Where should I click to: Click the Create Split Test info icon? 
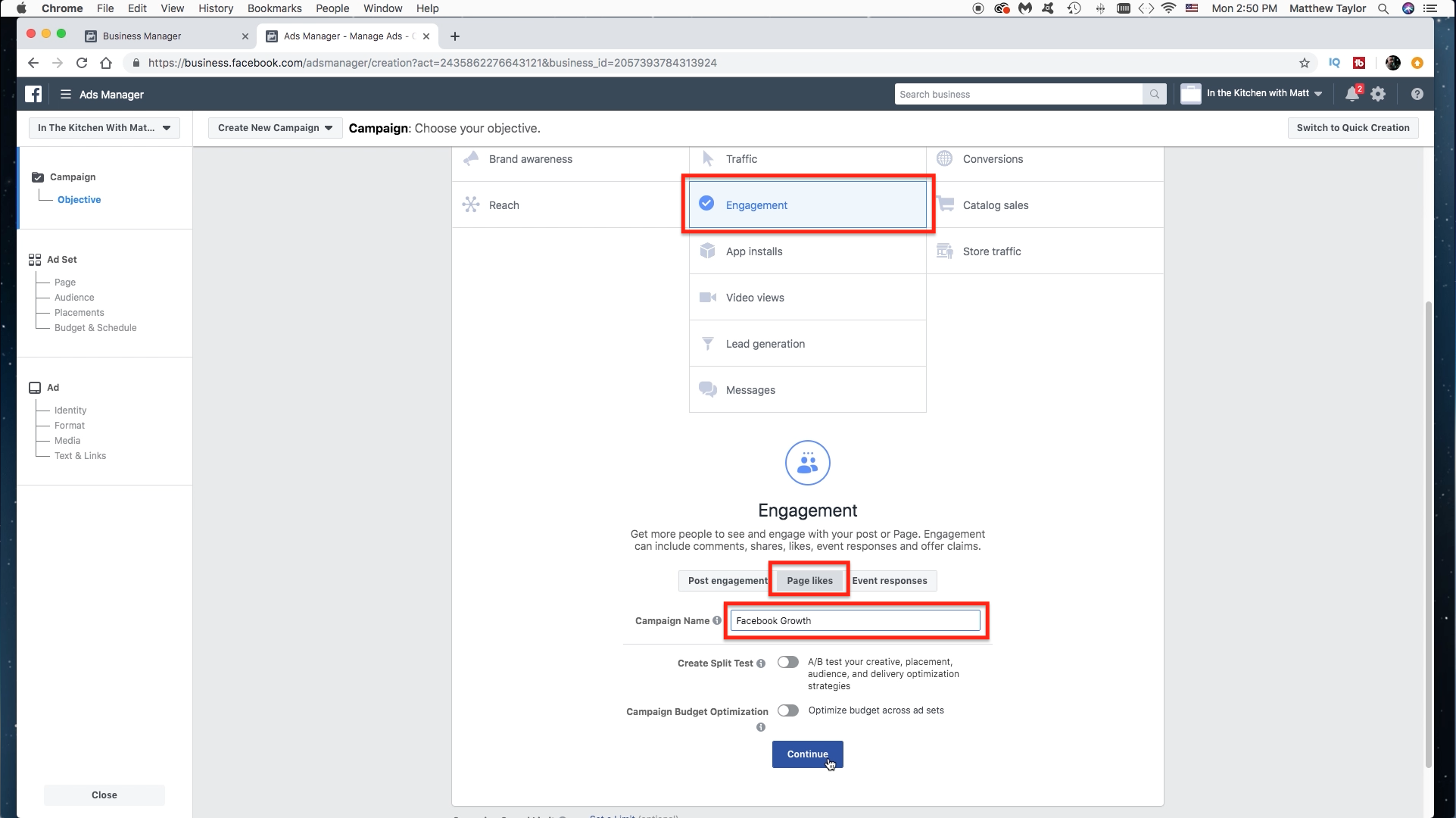(x=761, y=663)
